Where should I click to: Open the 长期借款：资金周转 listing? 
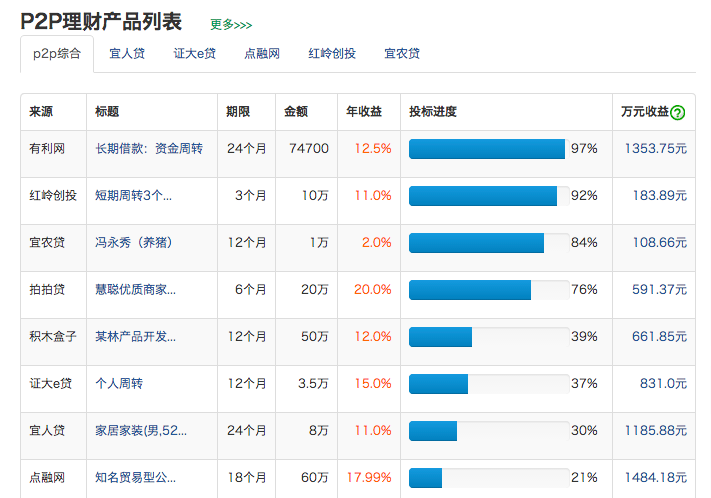tap(149, 149)
